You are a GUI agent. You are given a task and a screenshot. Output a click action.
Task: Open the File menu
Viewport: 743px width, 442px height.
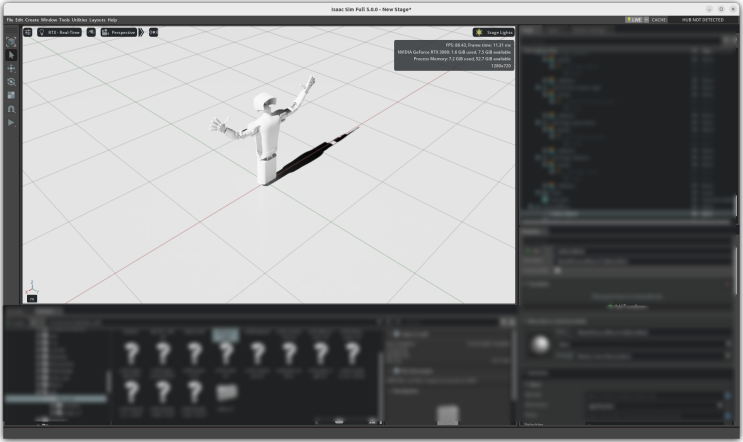(9, 20)
